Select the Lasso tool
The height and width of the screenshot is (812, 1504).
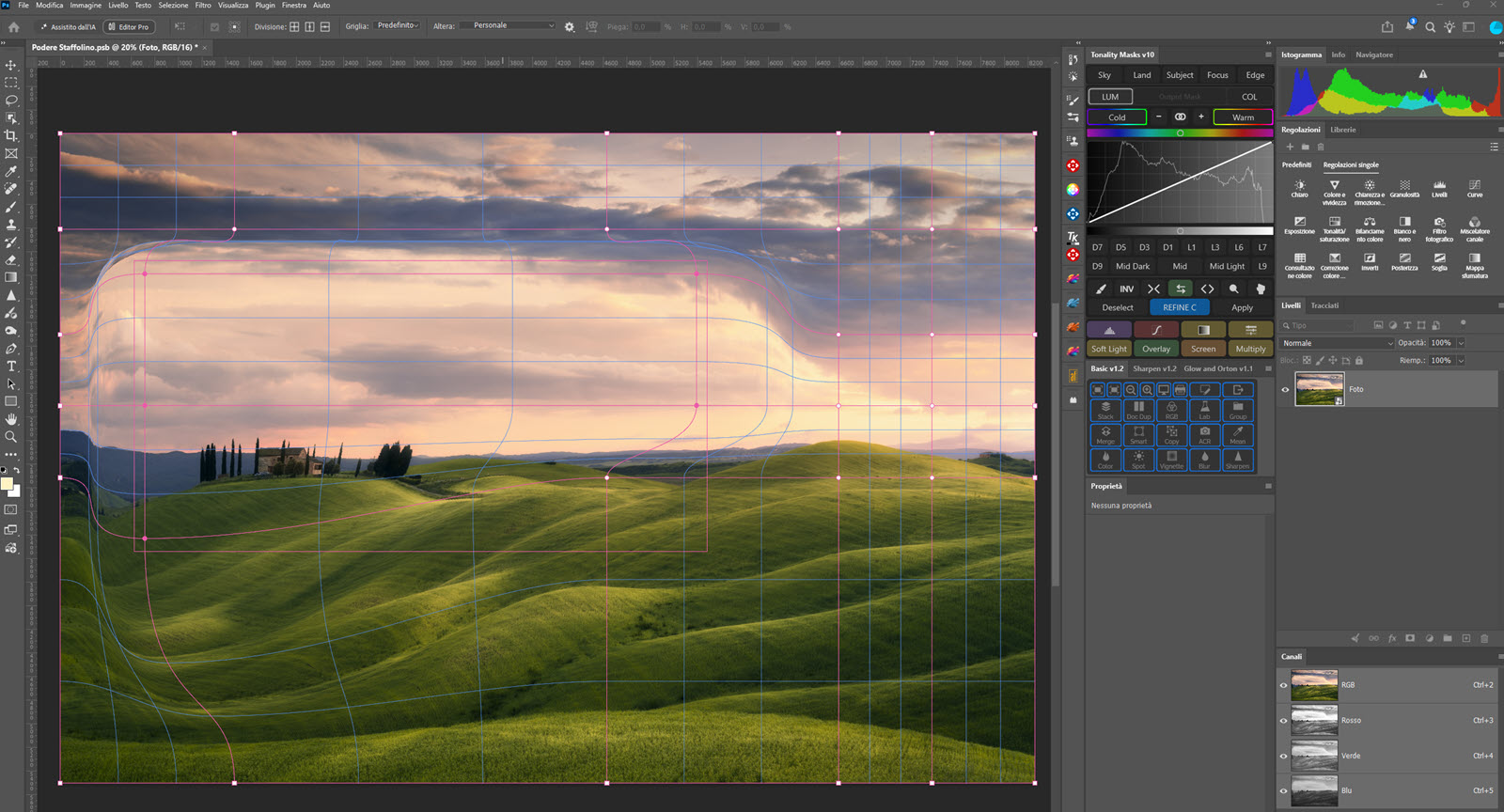[11, 100]
